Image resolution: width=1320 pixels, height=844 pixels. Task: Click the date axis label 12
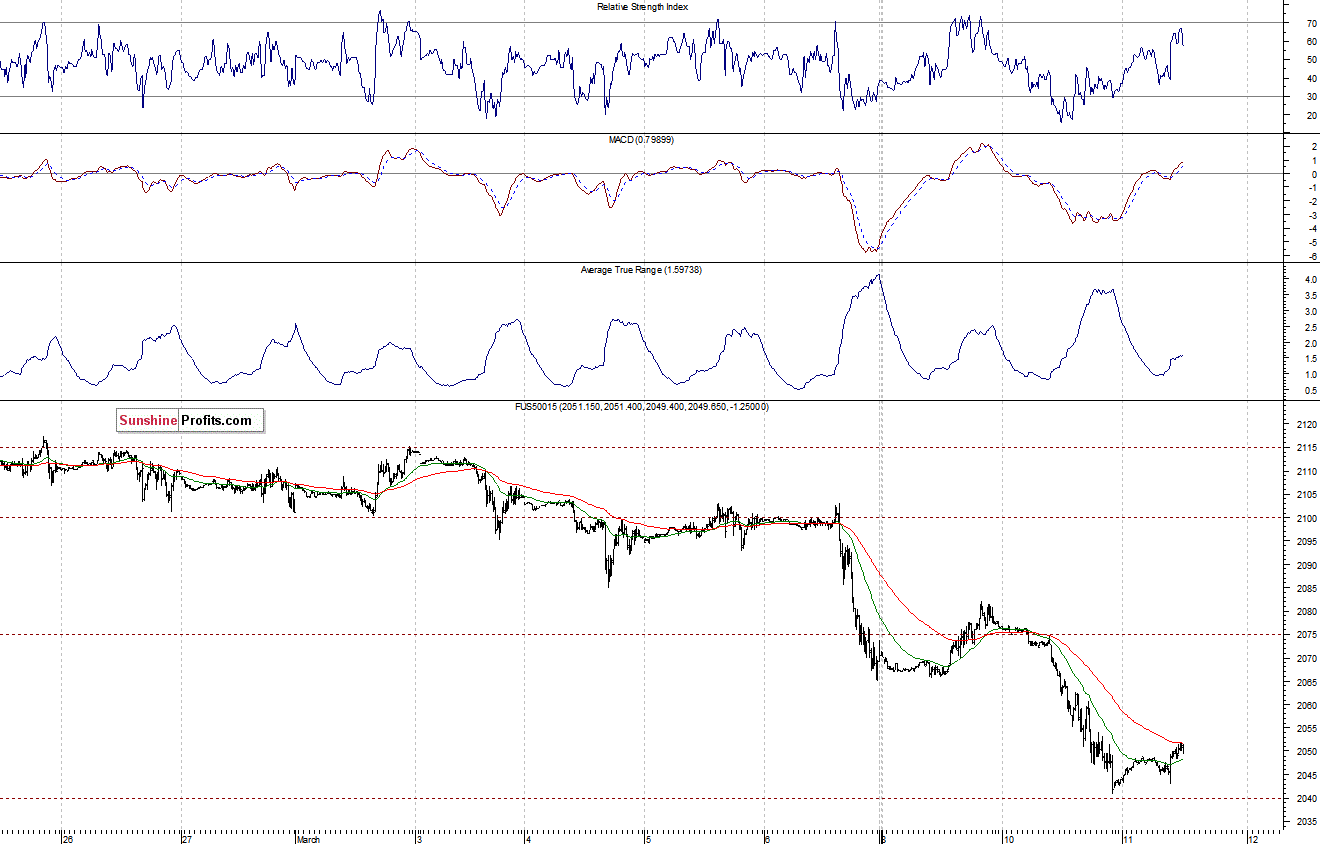coord(1254,839)
